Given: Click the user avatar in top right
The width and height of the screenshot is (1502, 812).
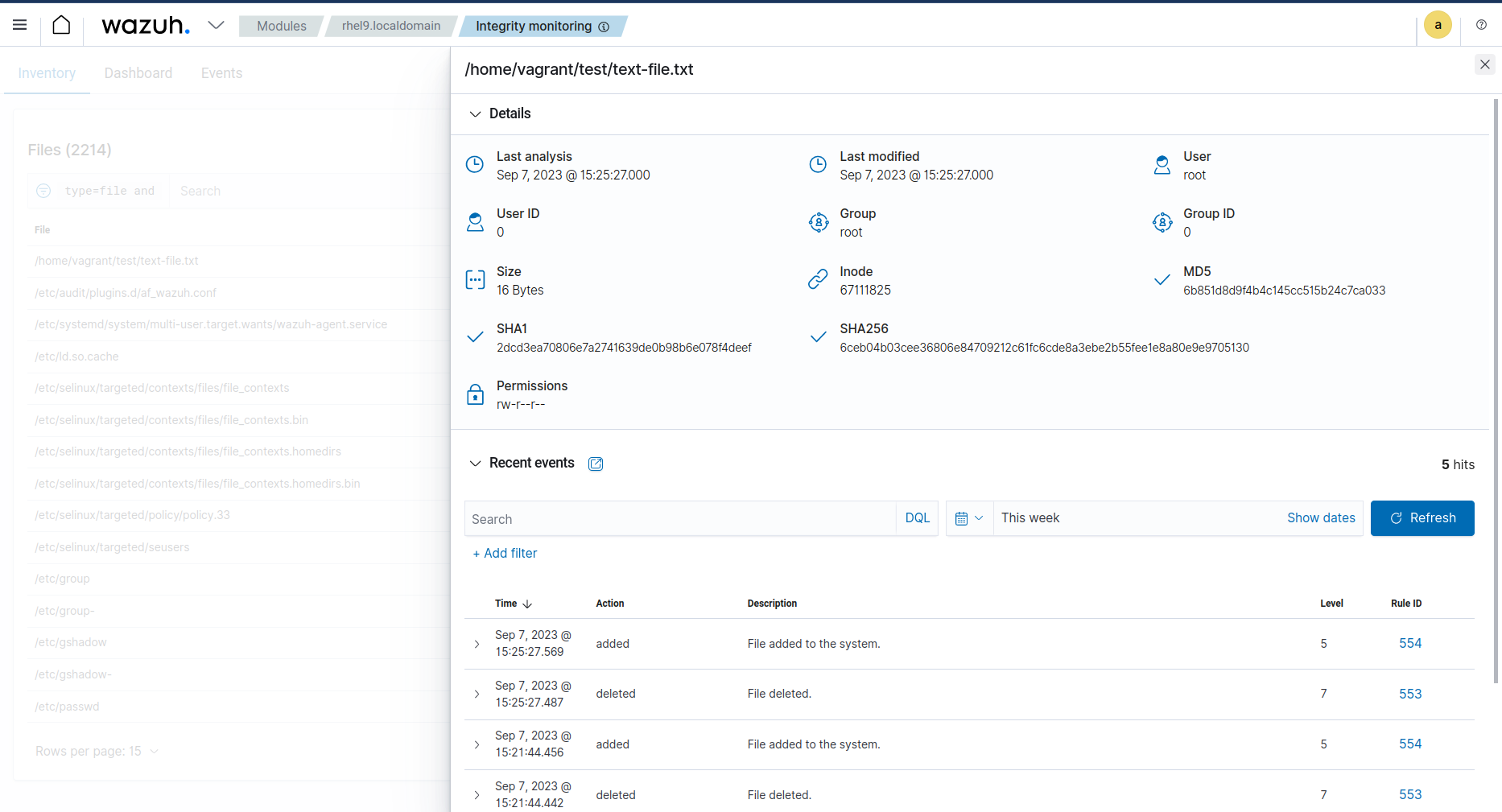Looking at the screenshot, I should coord(1438,24).
